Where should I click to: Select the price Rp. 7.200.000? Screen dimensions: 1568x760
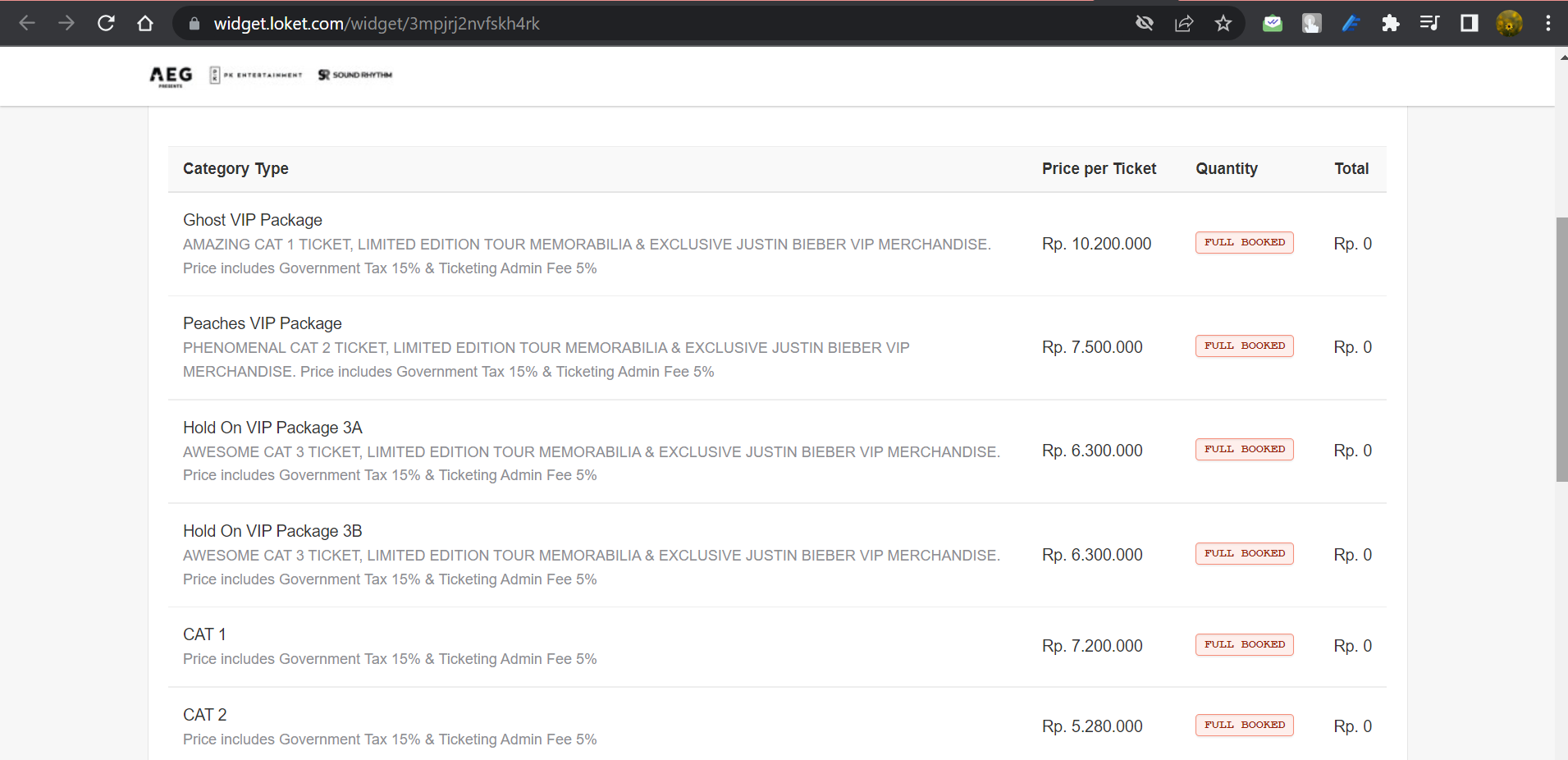click(1092, 646)
